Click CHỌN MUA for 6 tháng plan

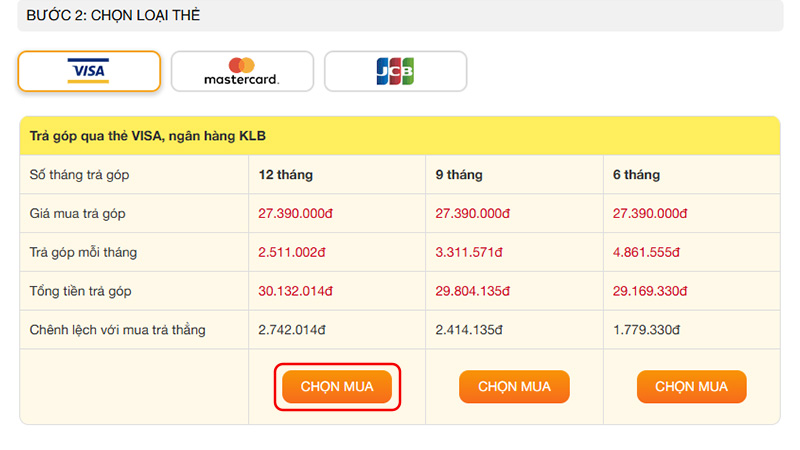[691, 387]
